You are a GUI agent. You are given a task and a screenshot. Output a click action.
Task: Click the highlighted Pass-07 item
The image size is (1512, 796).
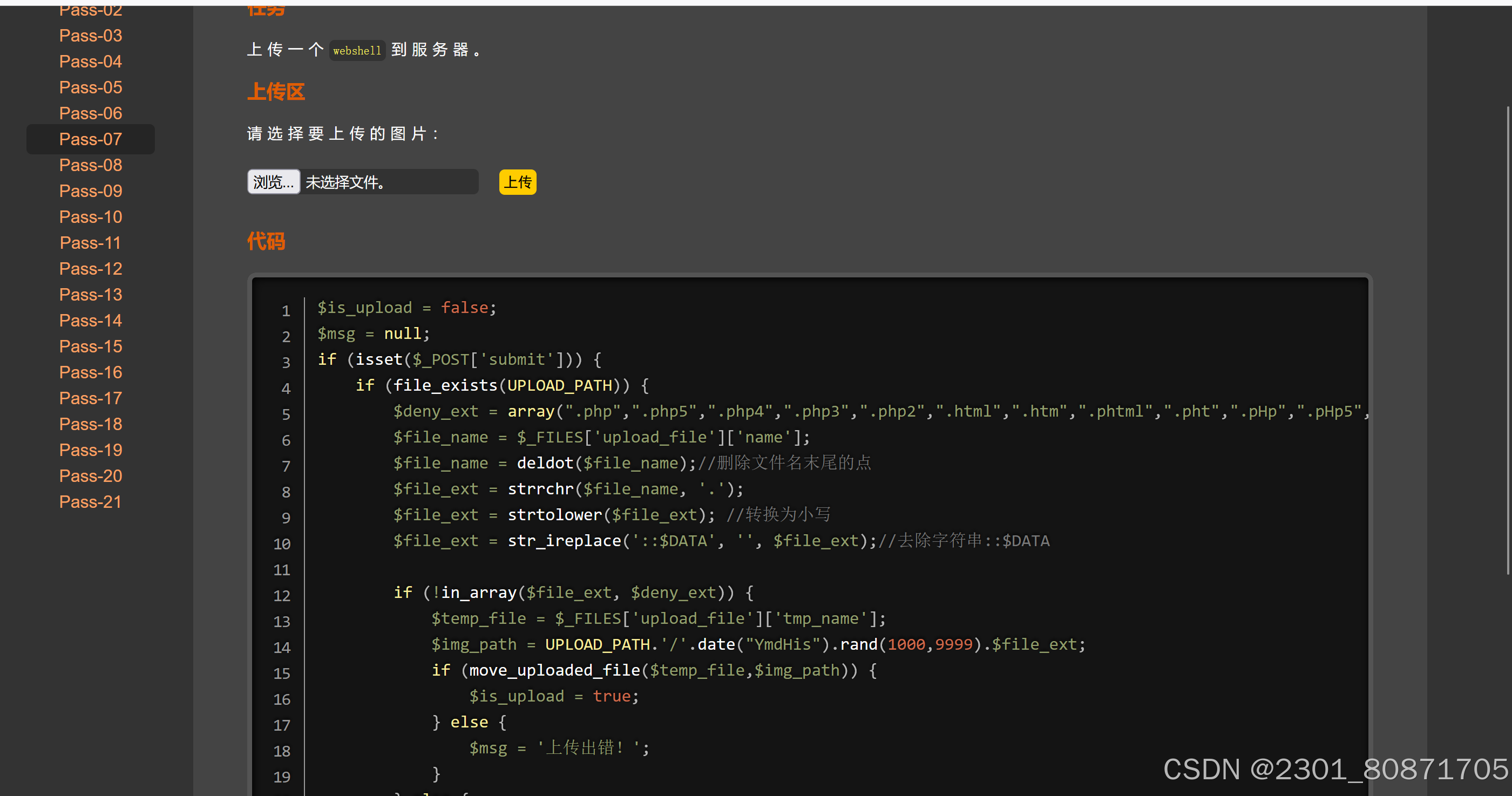point(90,139)
